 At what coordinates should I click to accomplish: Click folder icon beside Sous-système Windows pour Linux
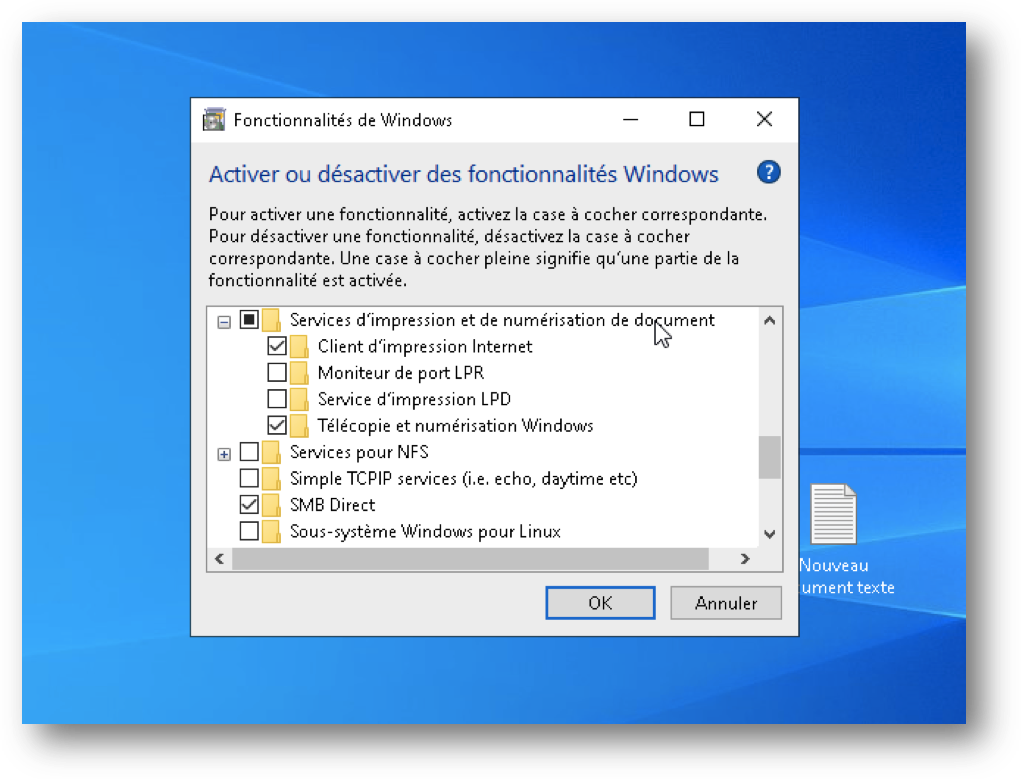(271, 531)
